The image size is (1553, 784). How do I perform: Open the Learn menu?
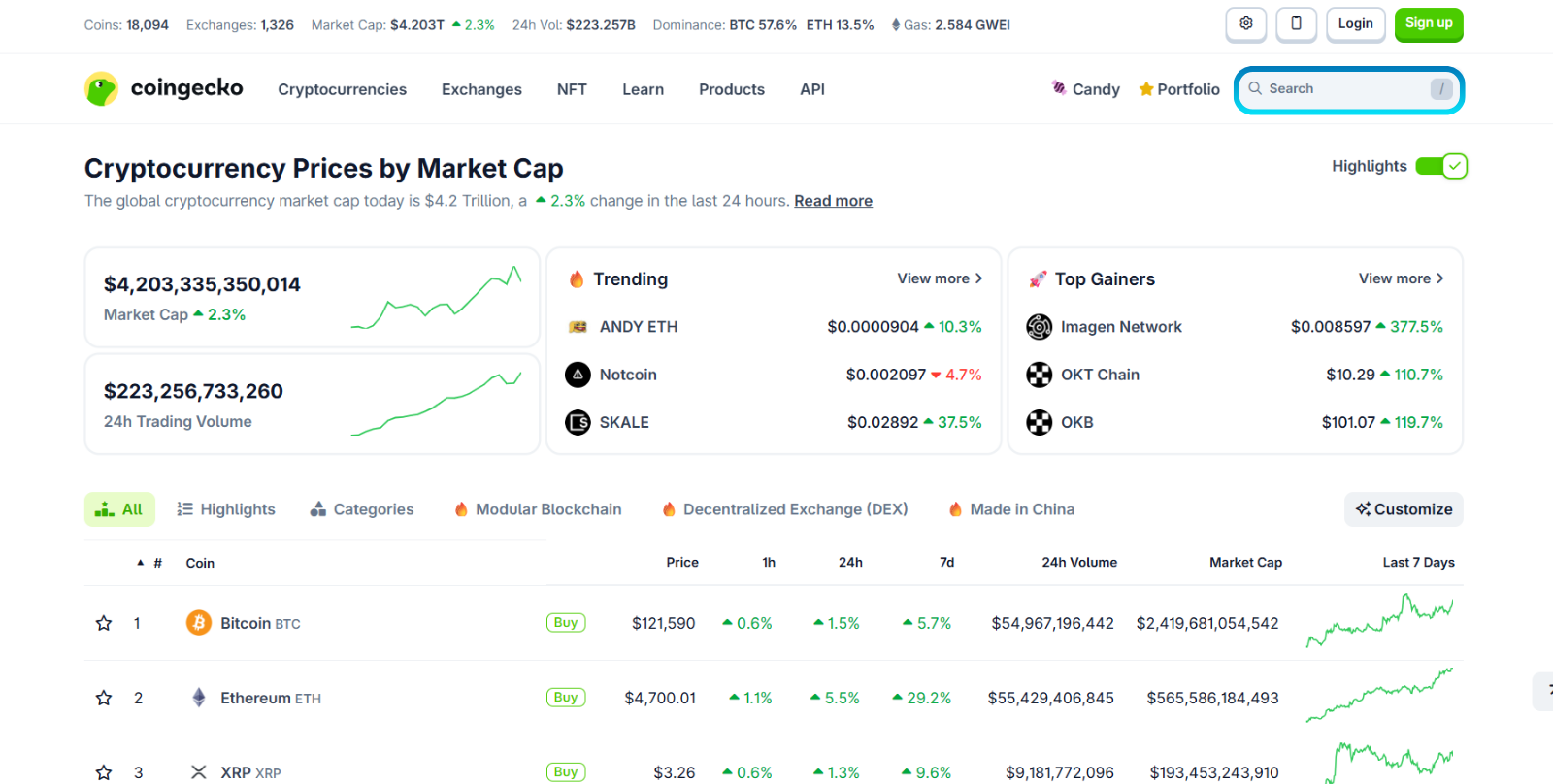tap(644, 89)
